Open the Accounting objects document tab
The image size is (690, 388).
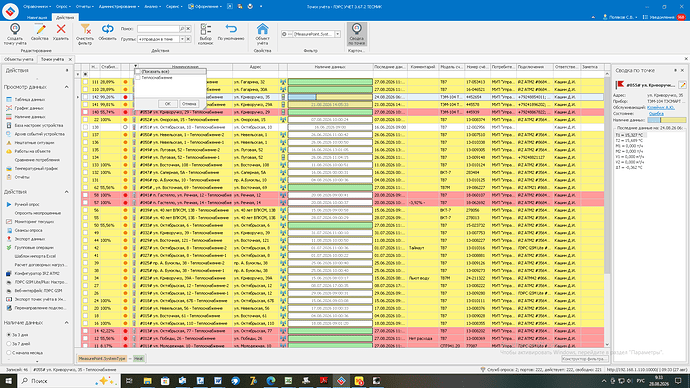click(19, 59)
